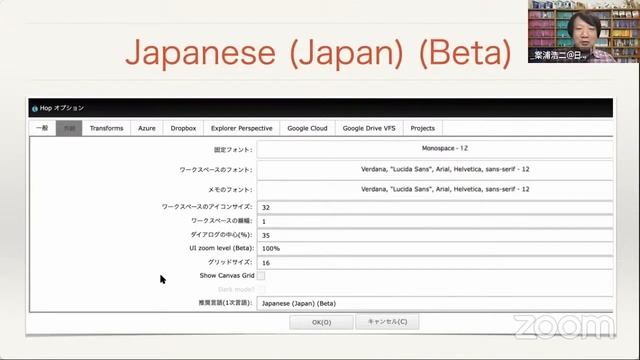Image resolution: width=640 pixels, height=360 pixels.
Task: Toggle the Show Canvas Grid checkbox
Action: click(x=261, y=276)
